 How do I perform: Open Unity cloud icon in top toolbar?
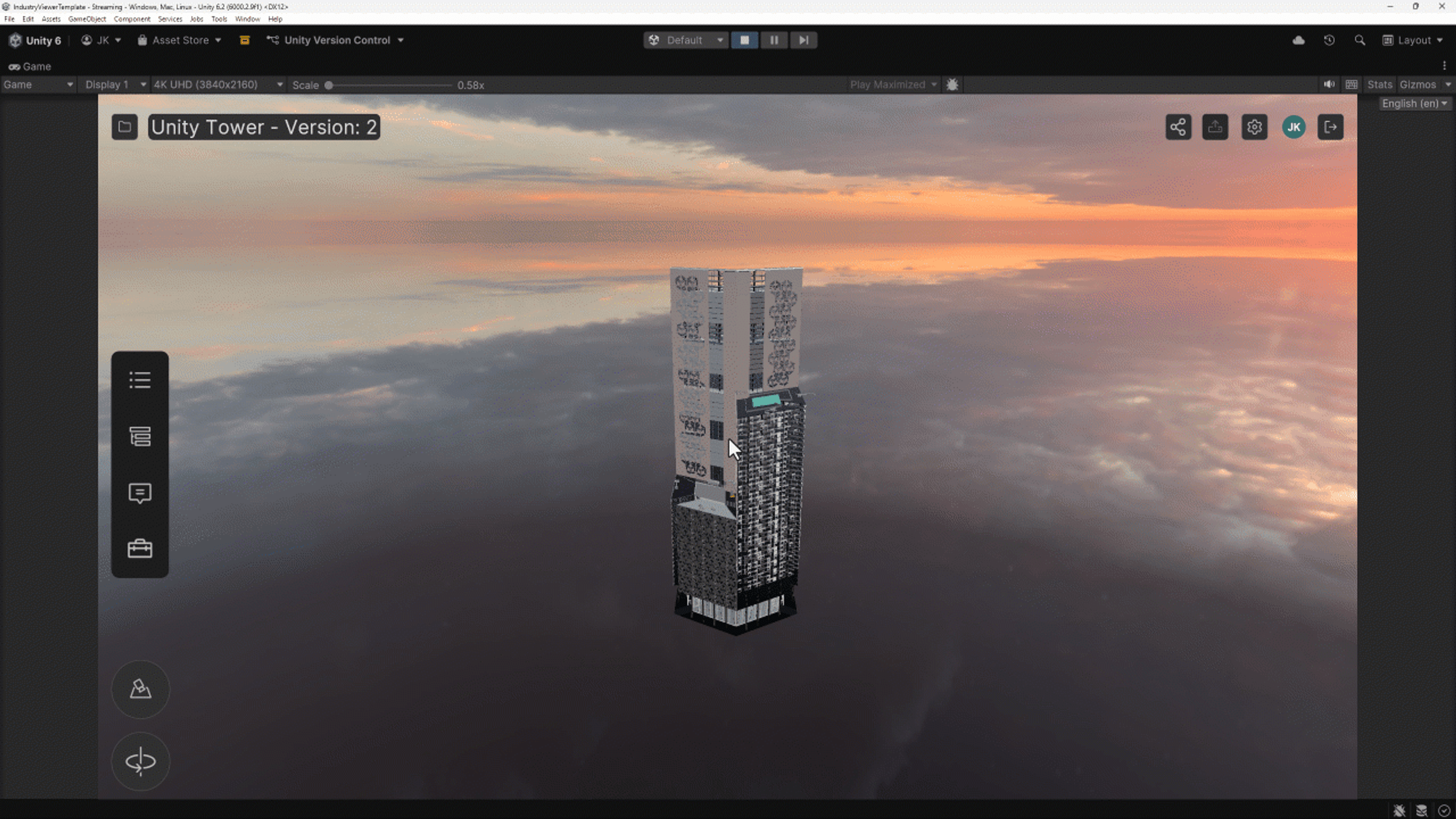pyautogui.click(x=1298, y=40)
